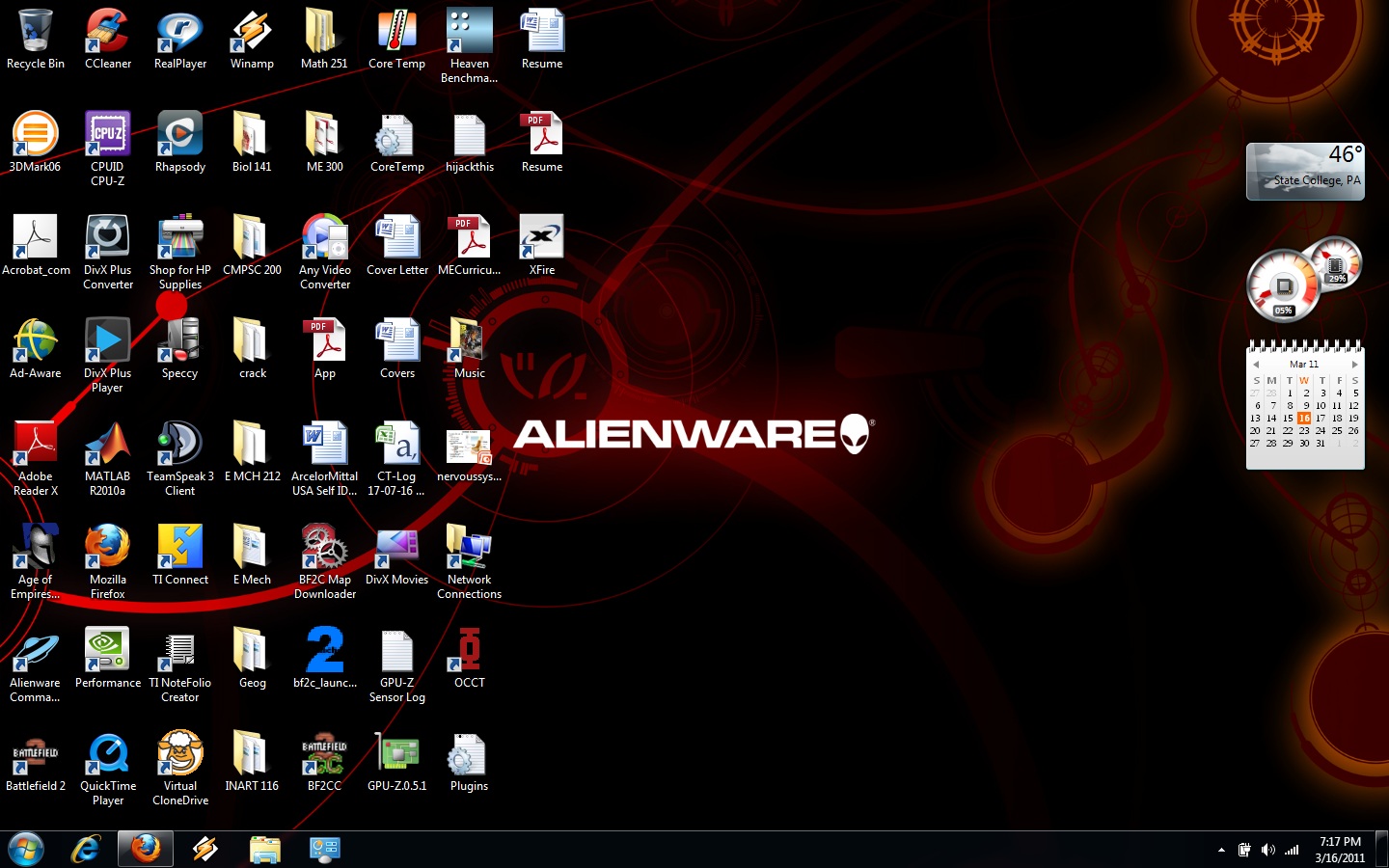Select Age of Empires shortcut
Viewport: 1389px width, 868px height.
coord(36,561)
